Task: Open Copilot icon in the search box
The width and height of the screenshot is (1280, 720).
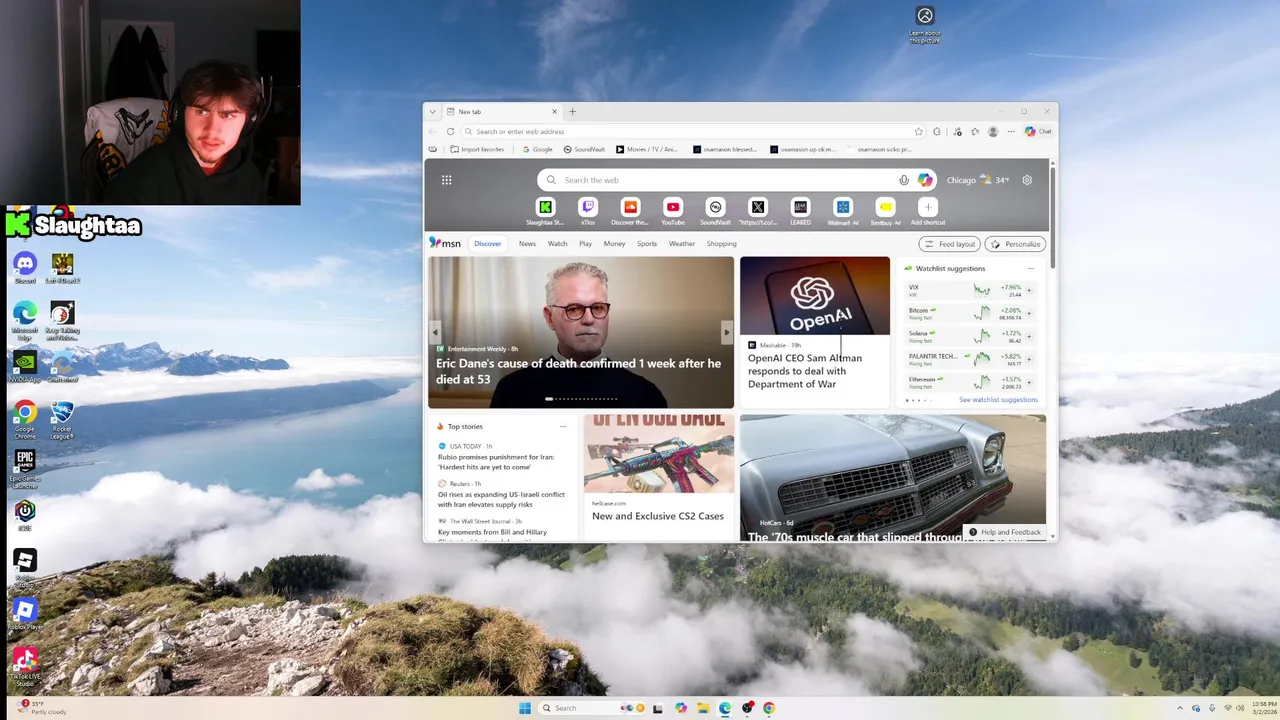Action: [925, 180]
